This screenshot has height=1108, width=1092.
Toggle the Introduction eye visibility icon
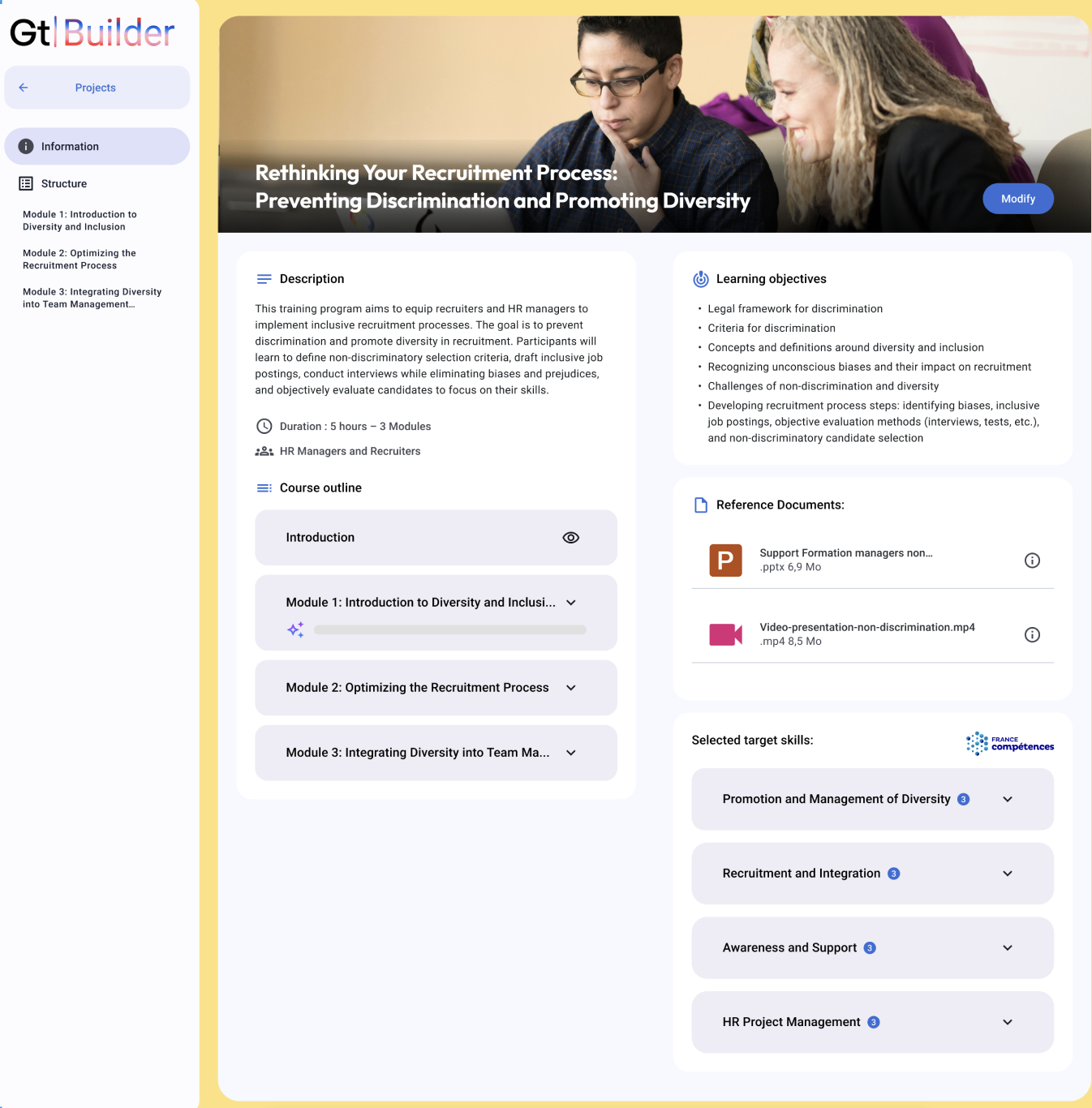pyautogui.click(x=570, y=538)
